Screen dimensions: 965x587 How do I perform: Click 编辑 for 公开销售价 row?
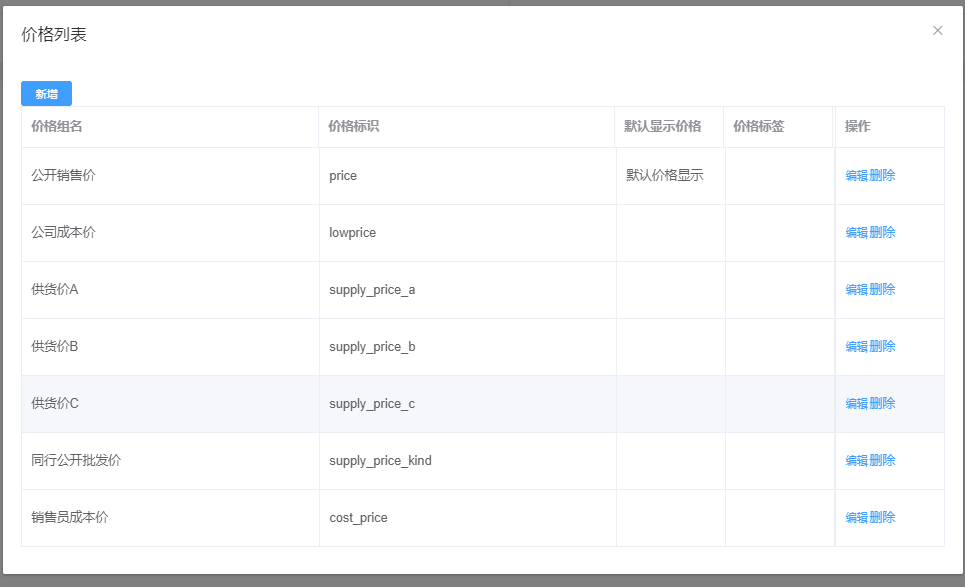[x=857, y=176]
